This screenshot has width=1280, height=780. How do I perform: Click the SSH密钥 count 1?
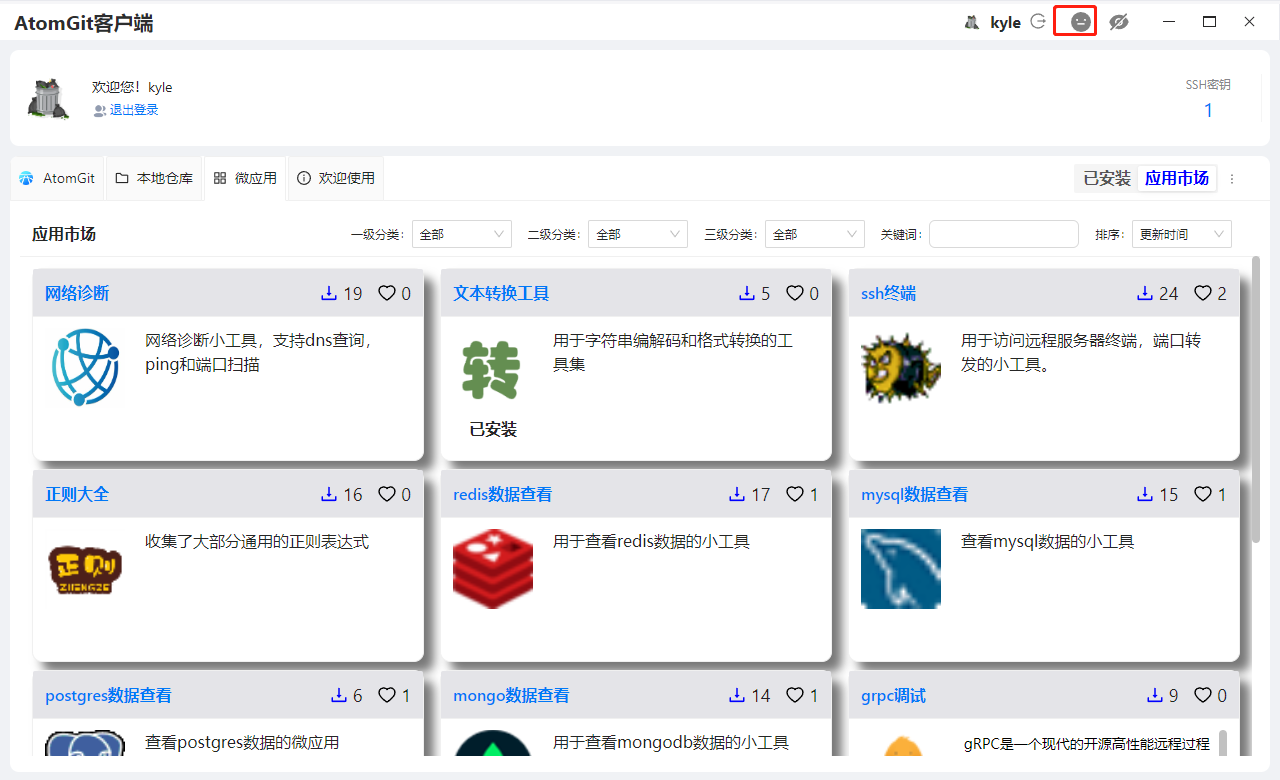(1208, 110)
